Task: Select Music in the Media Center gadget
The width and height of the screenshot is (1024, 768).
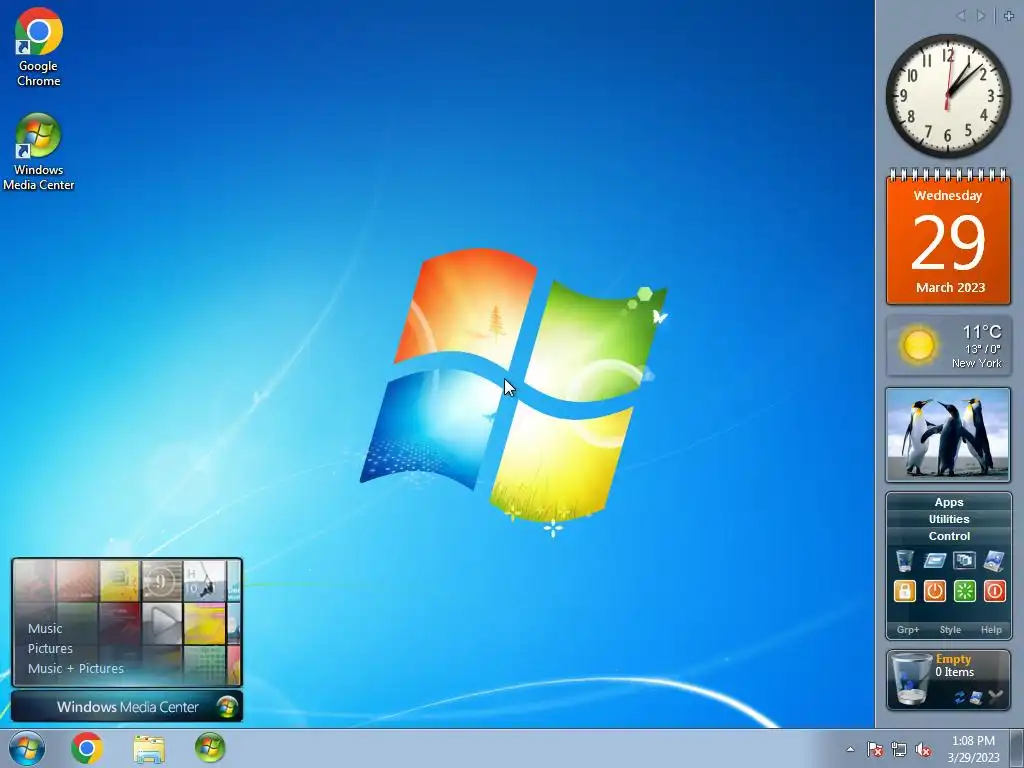Action: pyautogui.click(x=45, y=628)
